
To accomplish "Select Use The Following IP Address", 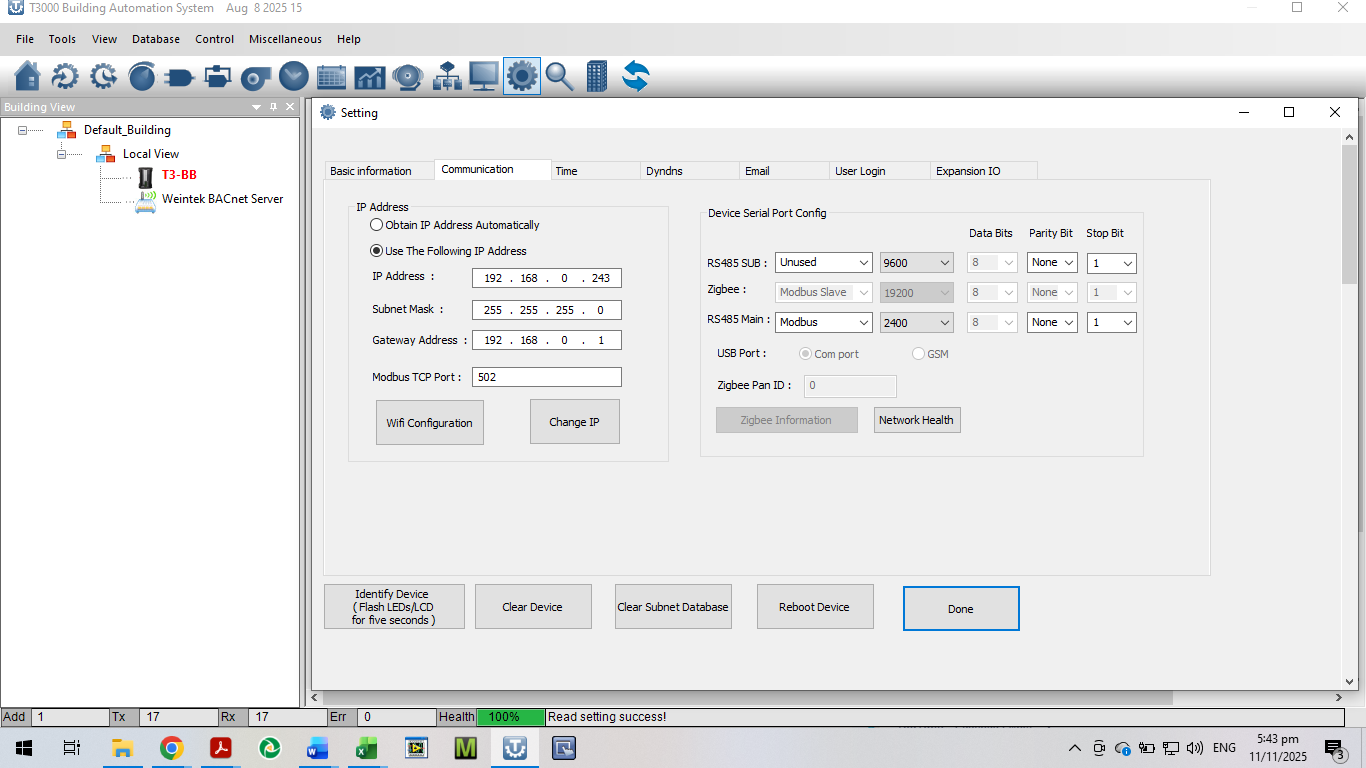I will [x=377, y=251].
